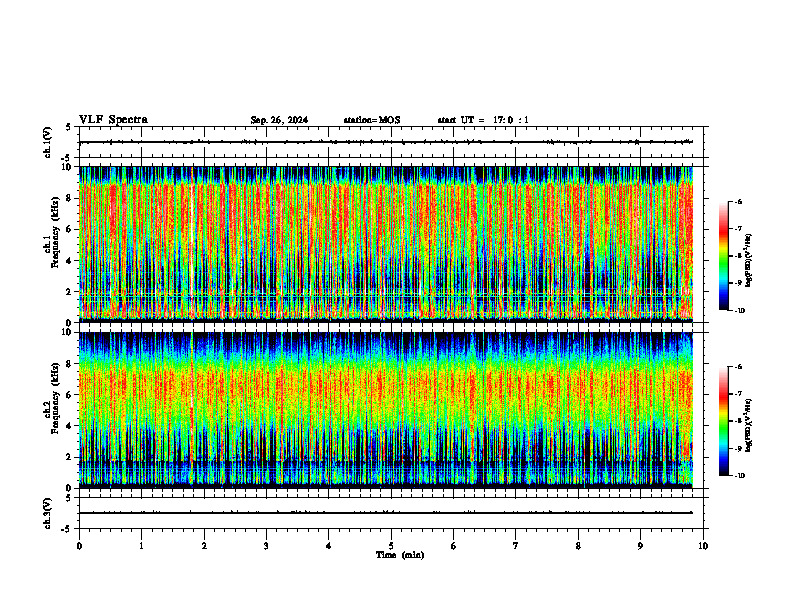This screenshot has height=612, width=792.
Task: Click the "-10" label on ch.2 color bar
Action: coord(739,476)
